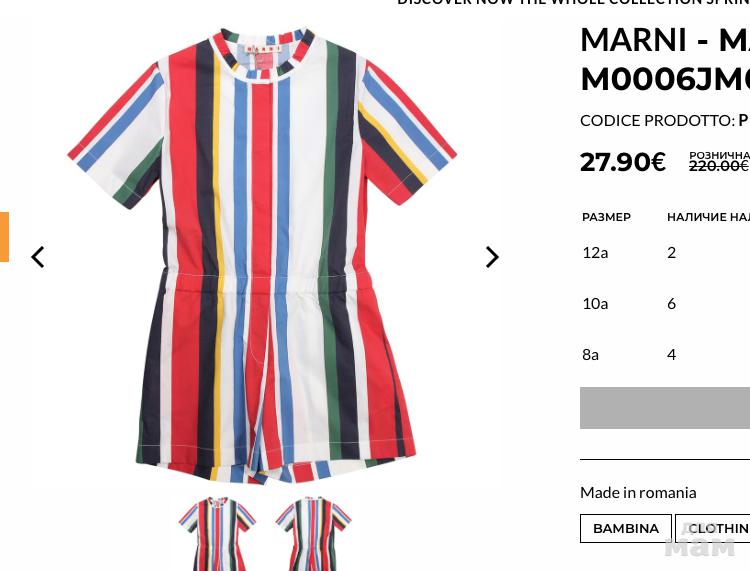Click the Made in romania text

pos(638,493)
